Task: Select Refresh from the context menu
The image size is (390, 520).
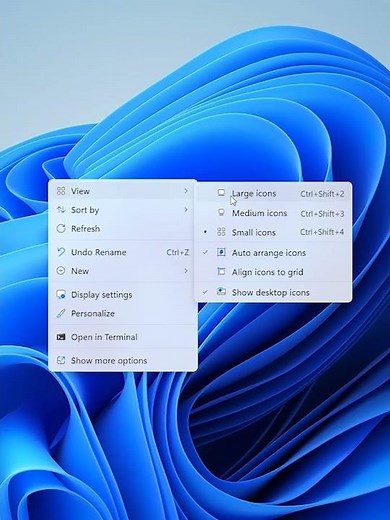Action: click(x=123, y=229)
